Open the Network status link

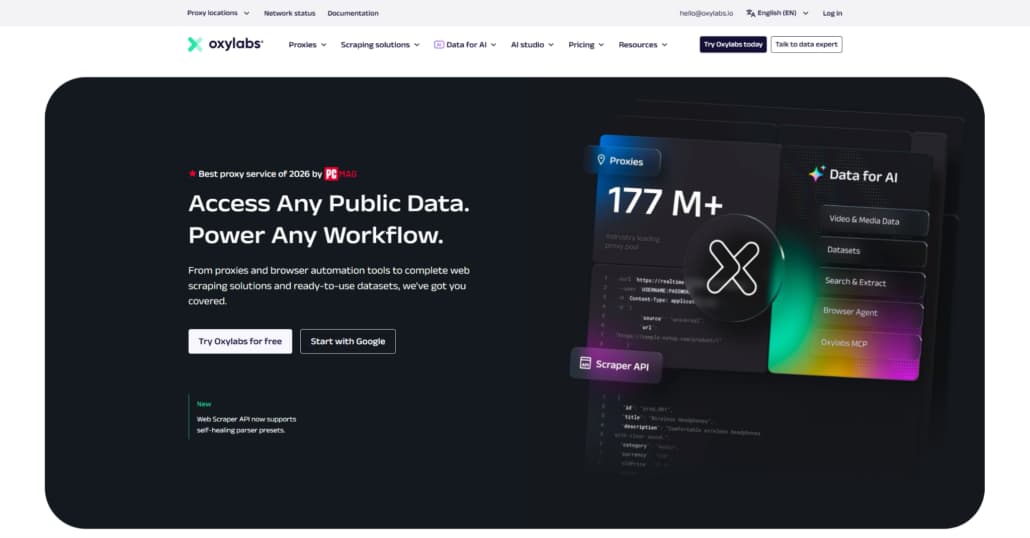point(290,13)
